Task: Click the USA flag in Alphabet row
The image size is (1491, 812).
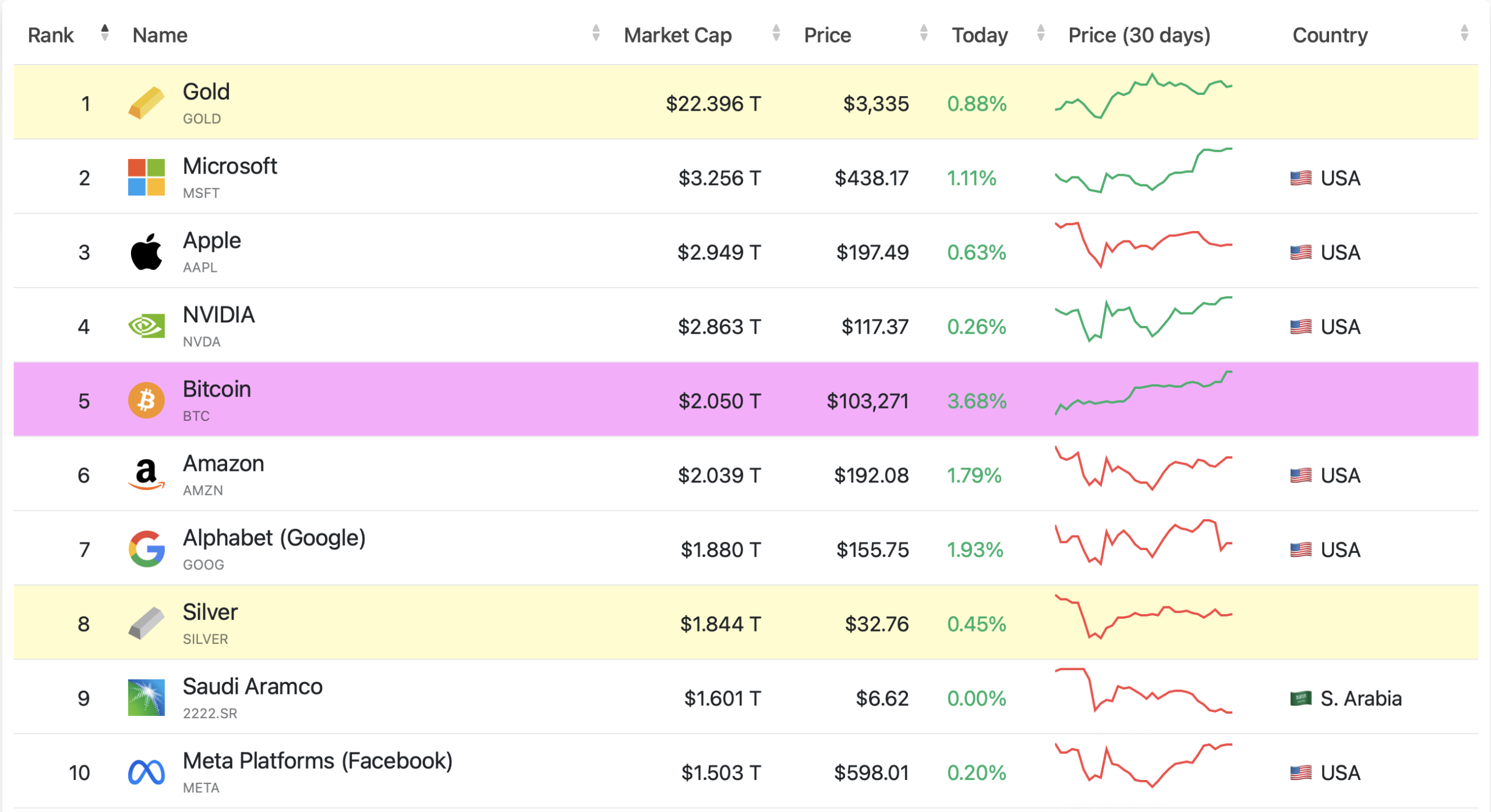Action: click(x=1301, y=549)
